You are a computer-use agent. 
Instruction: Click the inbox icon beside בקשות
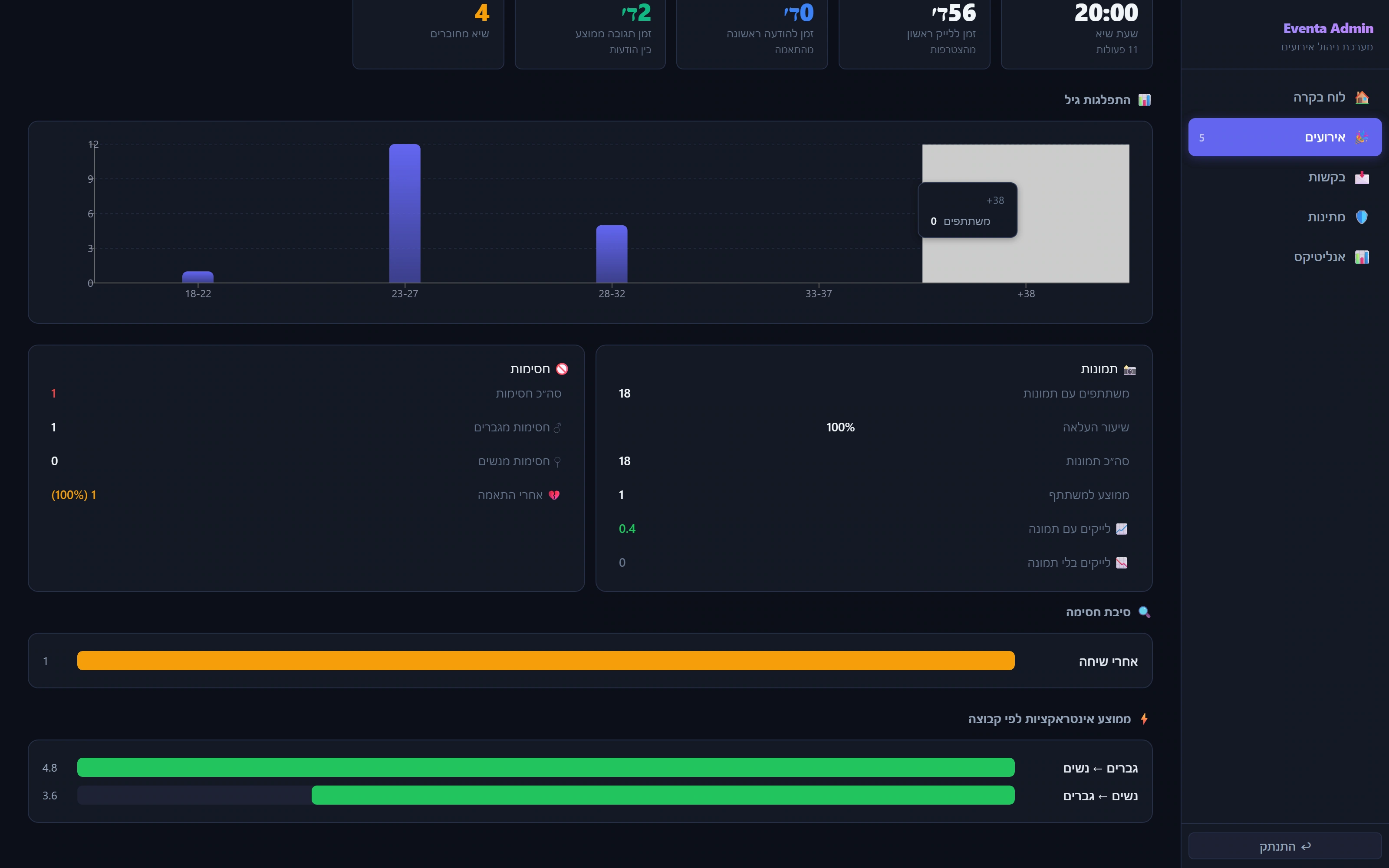(1362, 178)
